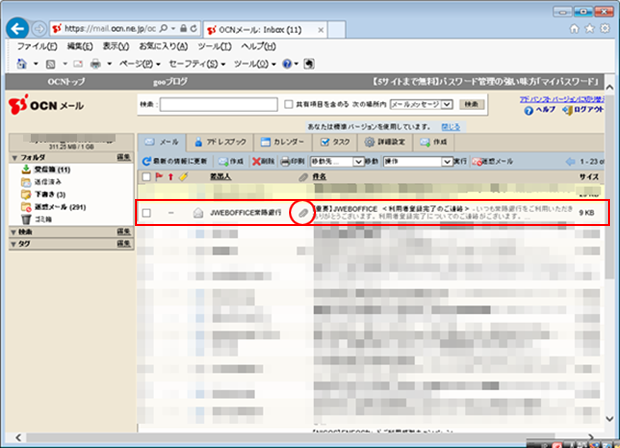The width and height of the screenshot is (620, 448).
Task: Open the ページ(P) command bar dropdown
Action: pyautogui.click(x=140, y=64)
